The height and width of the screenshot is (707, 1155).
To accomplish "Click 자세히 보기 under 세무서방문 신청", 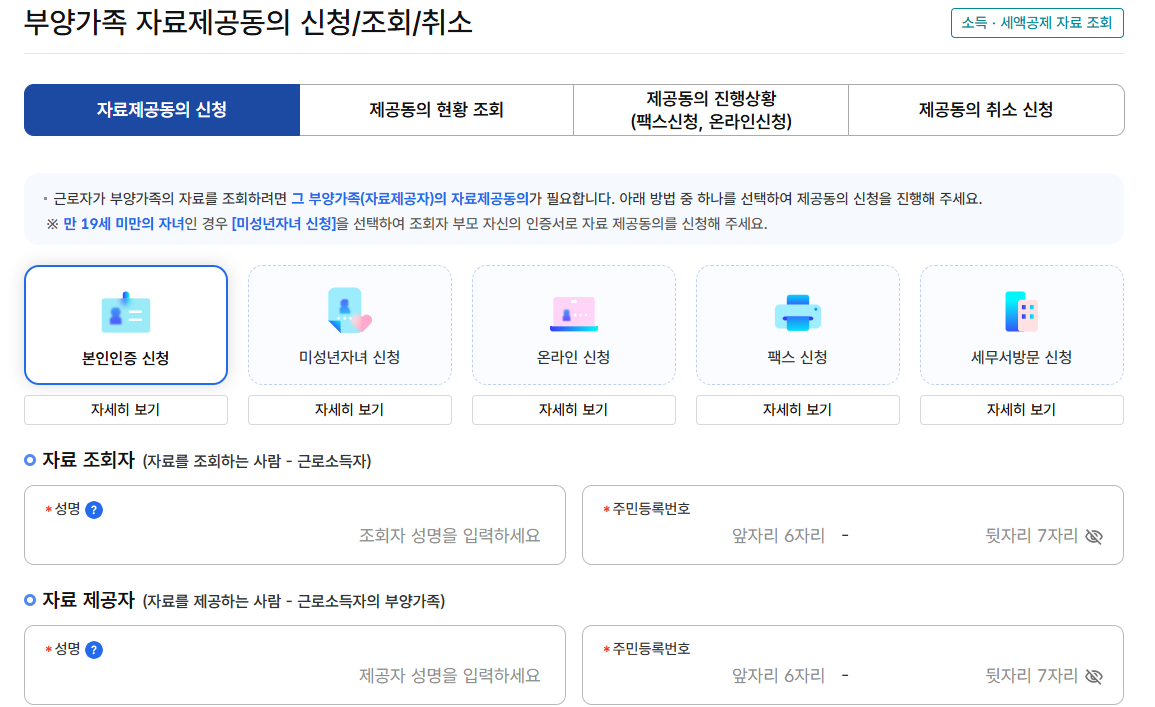I will (1022, 409).
